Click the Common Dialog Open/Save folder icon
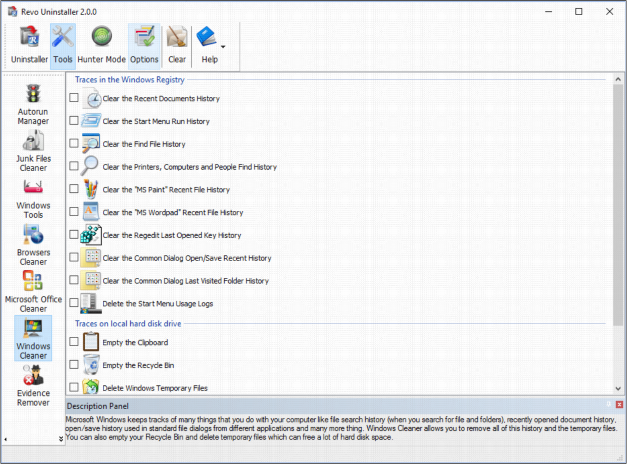The image size is (627, 464). (91, 257)
